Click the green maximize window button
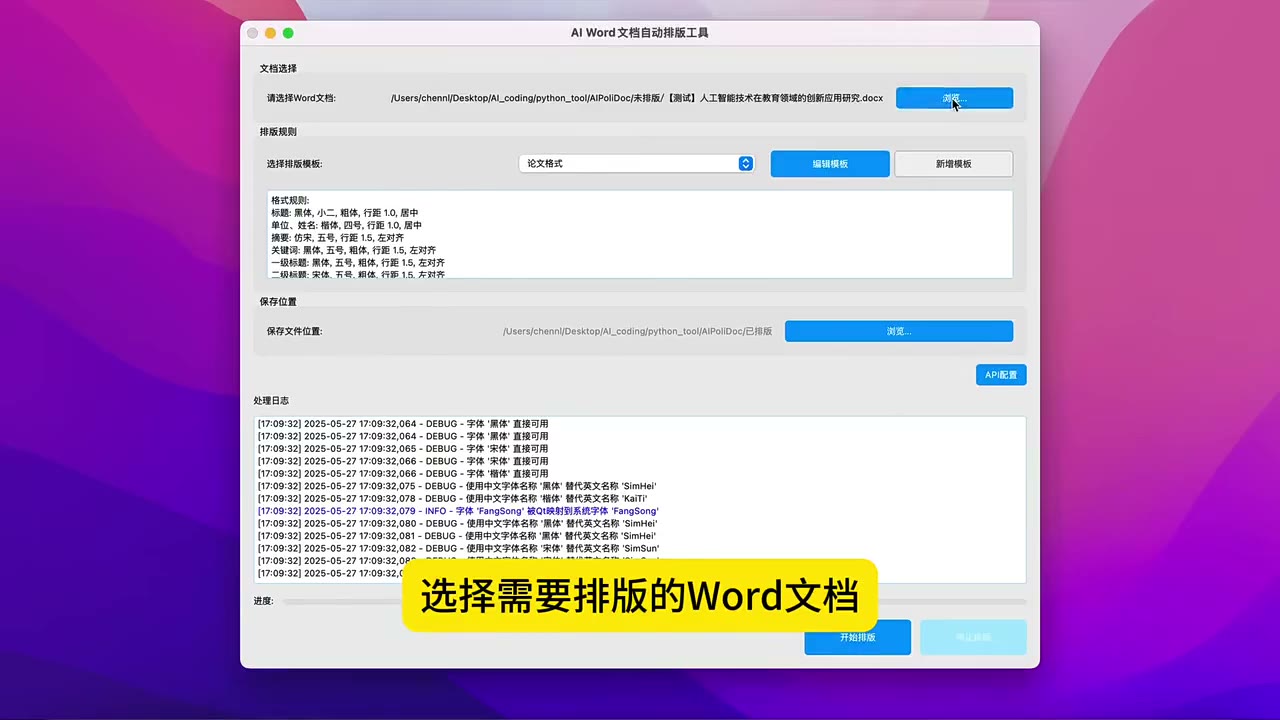This screenshot has height=720, width=1280. 288,33
